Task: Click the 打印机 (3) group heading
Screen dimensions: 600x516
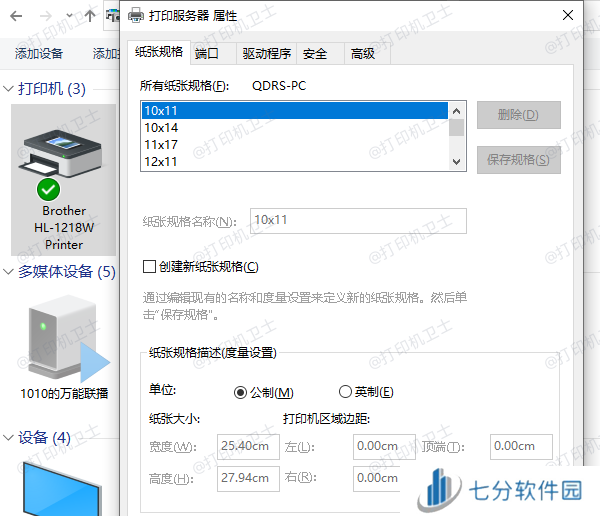Action: coord(52,89)
